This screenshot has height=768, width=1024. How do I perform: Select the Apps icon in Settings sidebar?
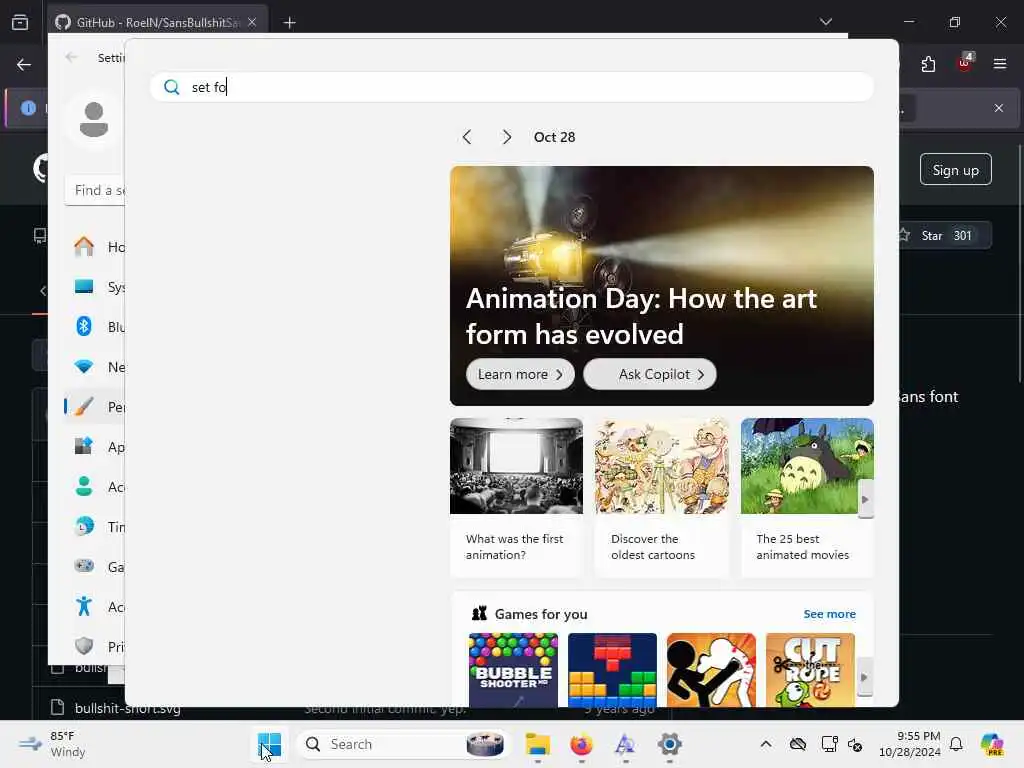tap(84, 447)
